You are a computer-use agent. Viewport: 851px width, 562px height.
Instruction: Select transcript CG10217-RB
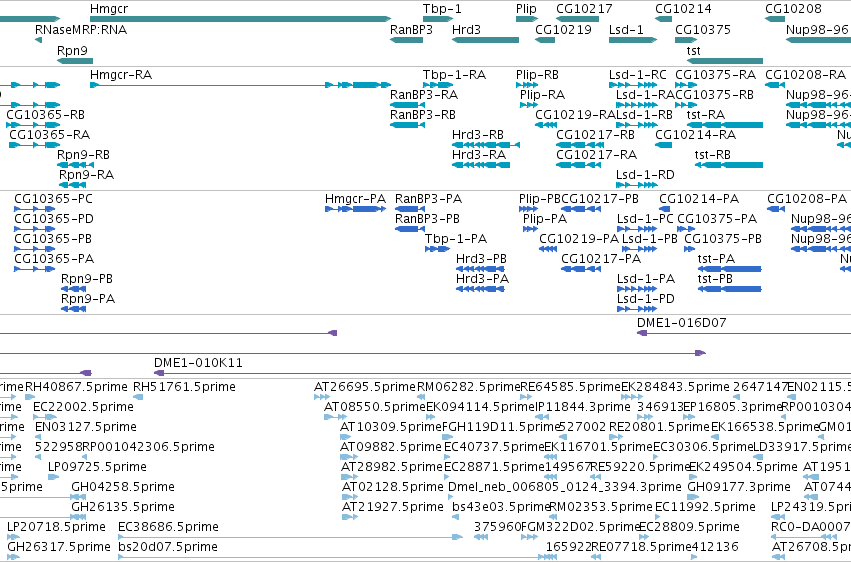tap(580, 145)
